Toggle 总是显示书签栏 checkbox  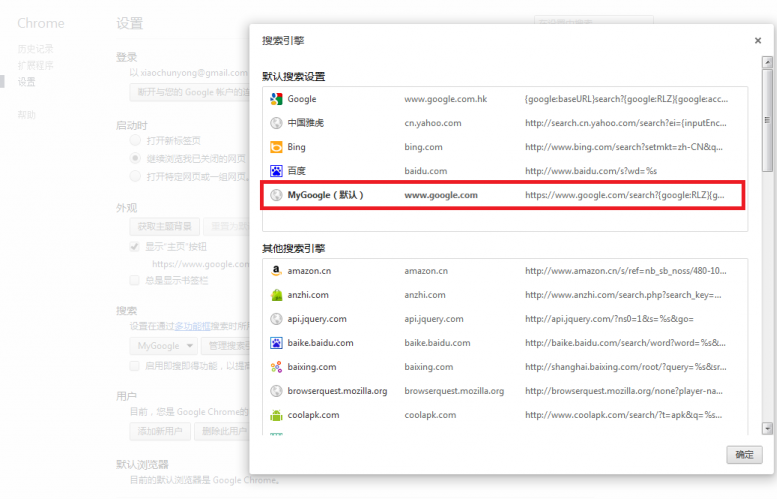(134, 280)
